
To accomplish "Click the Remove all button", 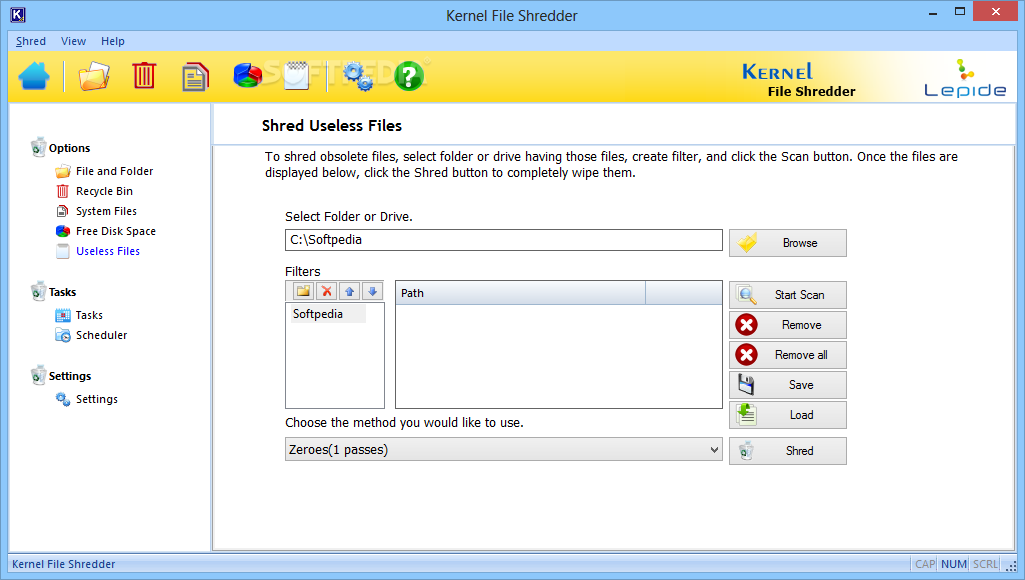I will tap(788, 355).
